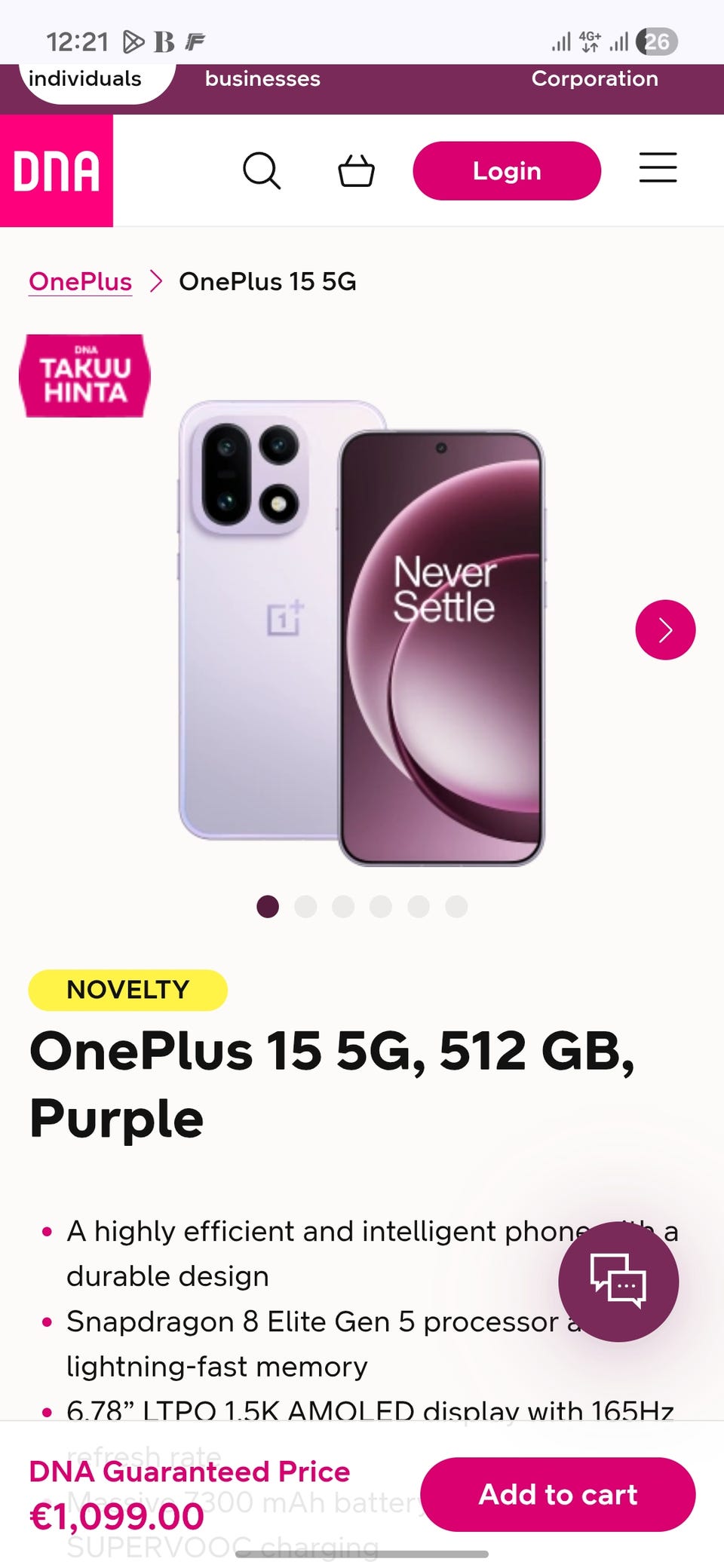
Task: Open the shopping basket icon
Action: 356,170
